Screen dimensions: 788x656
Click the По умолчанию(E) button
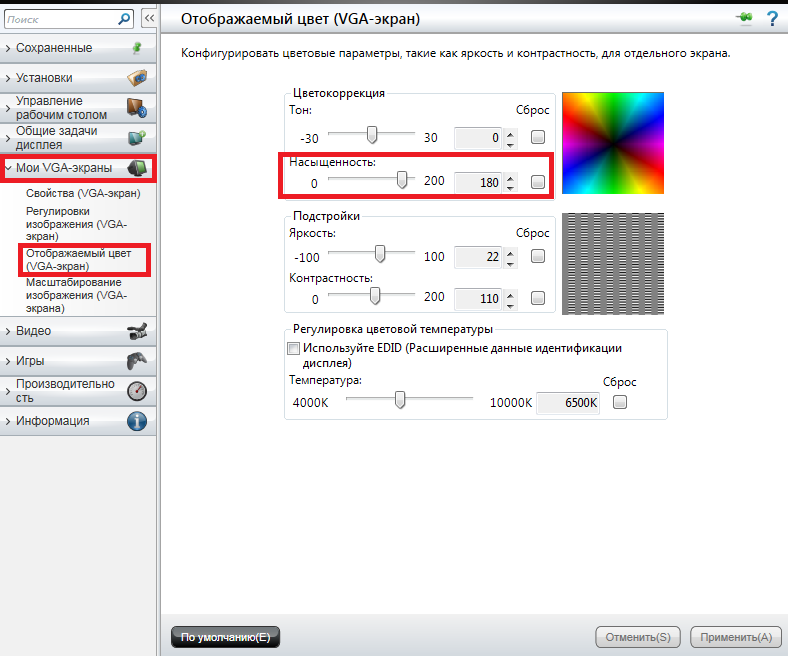point(225,637)
